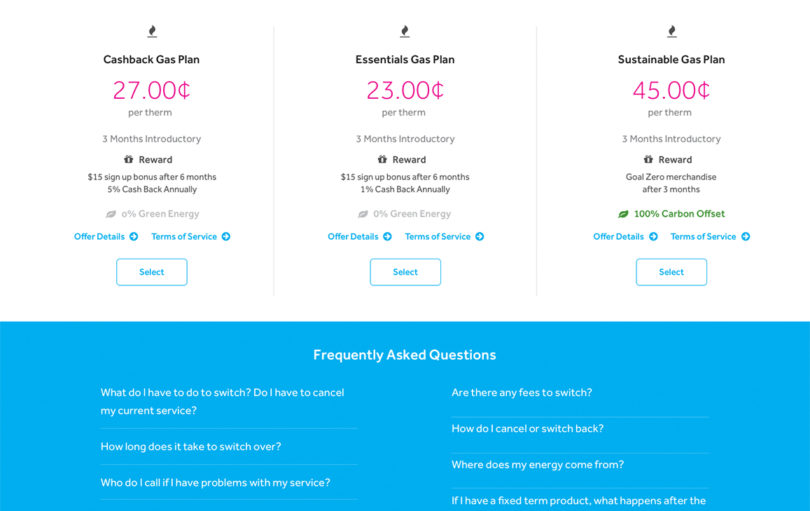This screenshot has height=511, width=810.
Task: Click the flame icon above Cashback Gas Plan
Action: [152, 32]
